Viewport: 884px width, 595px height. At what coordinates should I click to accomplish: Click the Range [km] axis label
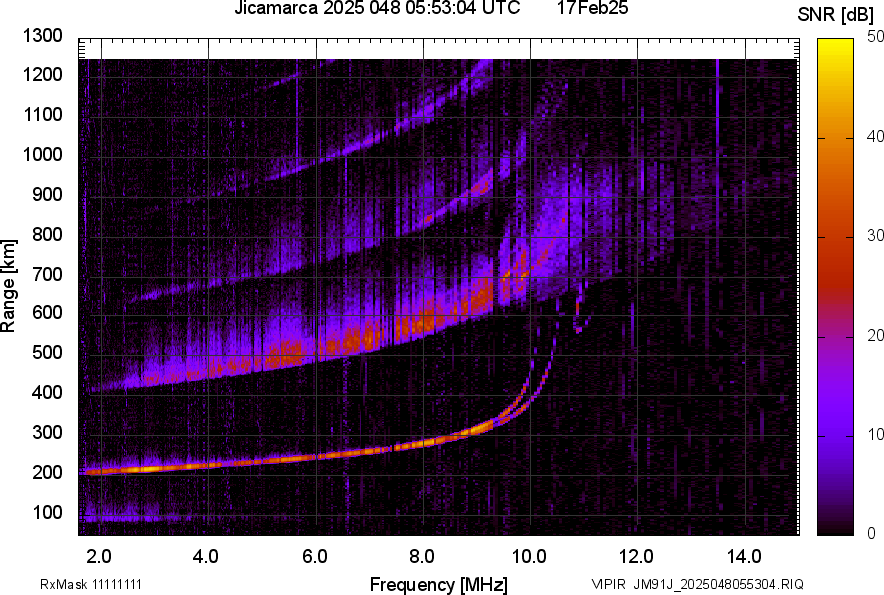[12, 287]
